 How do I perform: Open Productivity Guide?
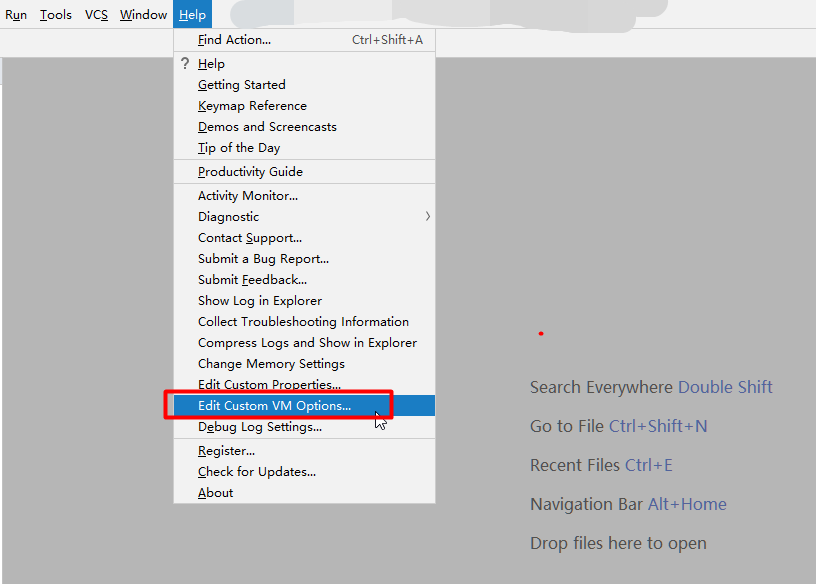click(x=304, y=172)
